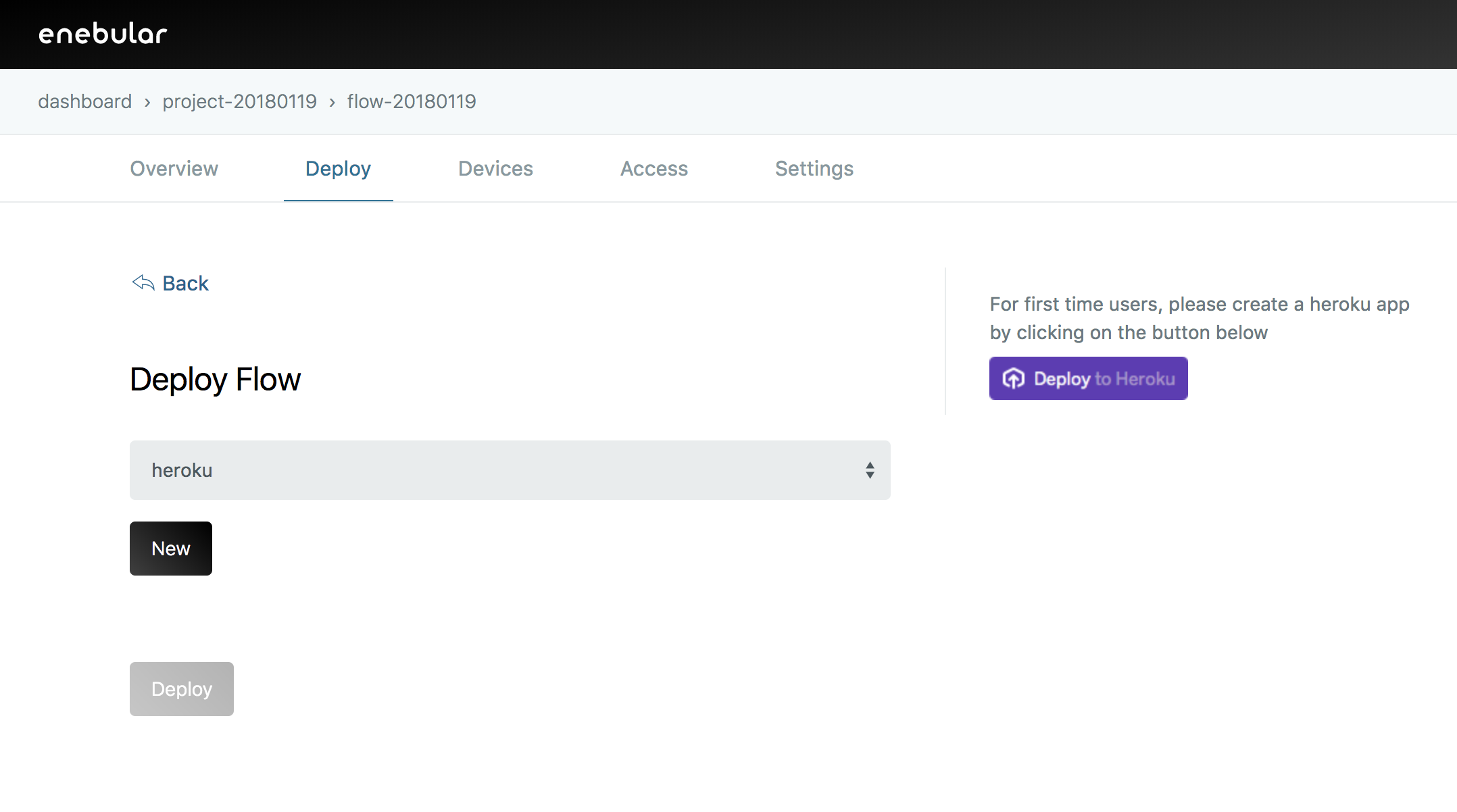1457x812 pixels.
Task: Switch to the Access tab
Action: click(654, 168)
